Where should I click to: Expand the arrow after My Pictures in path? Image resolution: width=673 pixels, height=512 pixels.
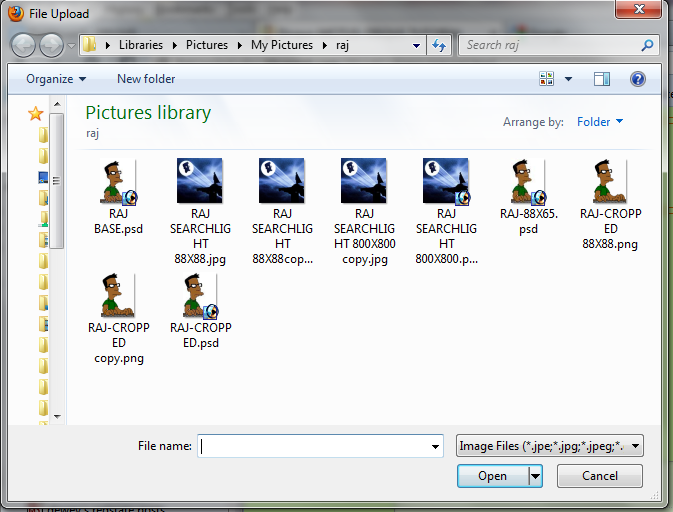(325, 45)
